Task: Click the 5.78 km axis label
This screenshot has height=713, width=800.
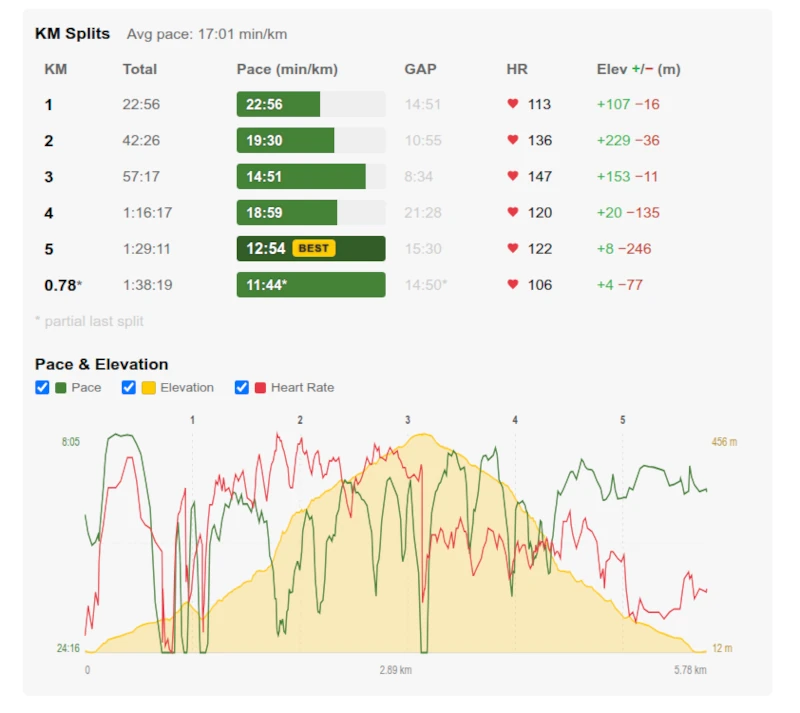Action: [690, 670]
